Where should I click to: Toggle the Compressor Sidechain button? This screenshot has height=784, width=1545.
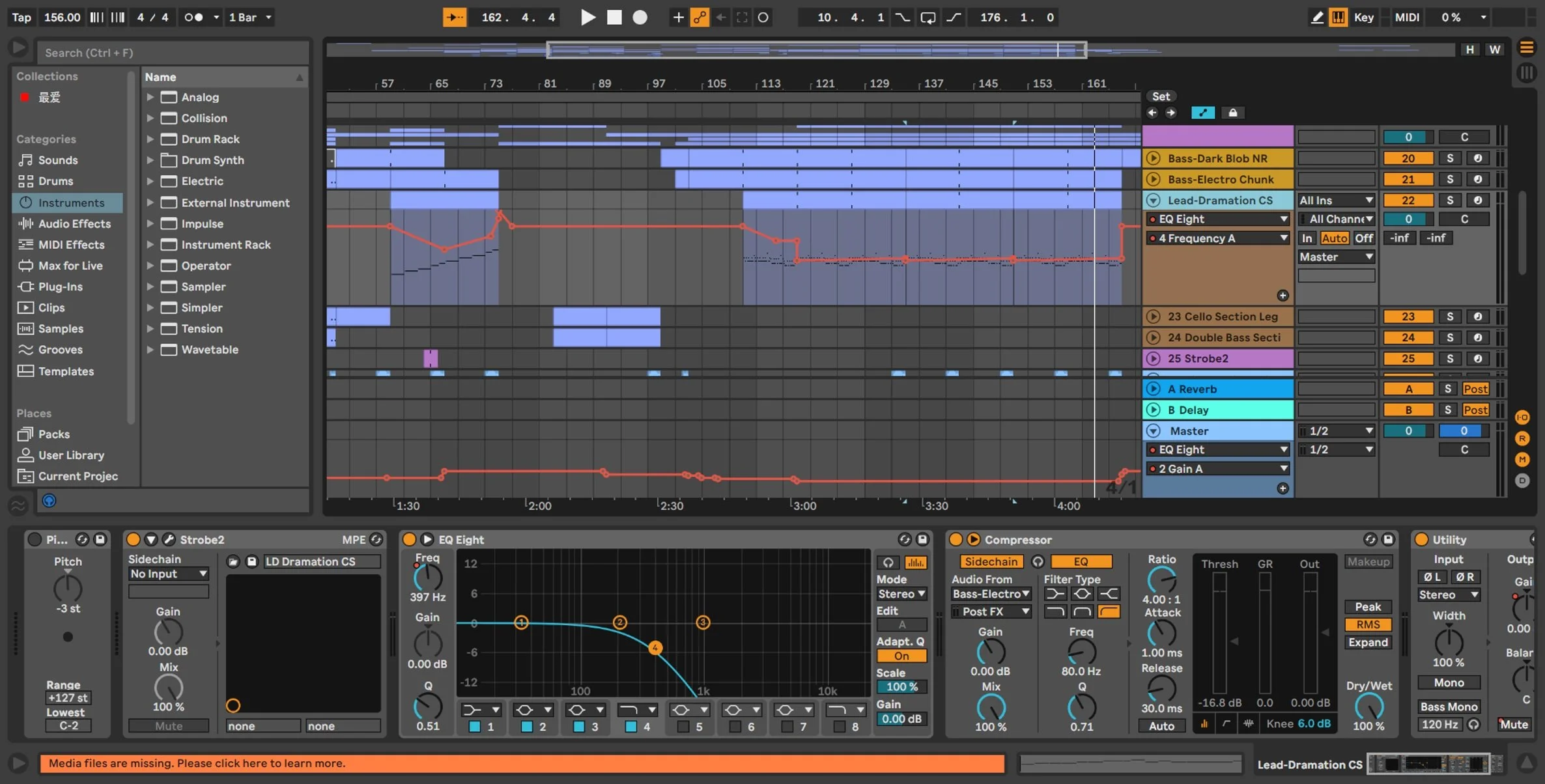[991, 561]
